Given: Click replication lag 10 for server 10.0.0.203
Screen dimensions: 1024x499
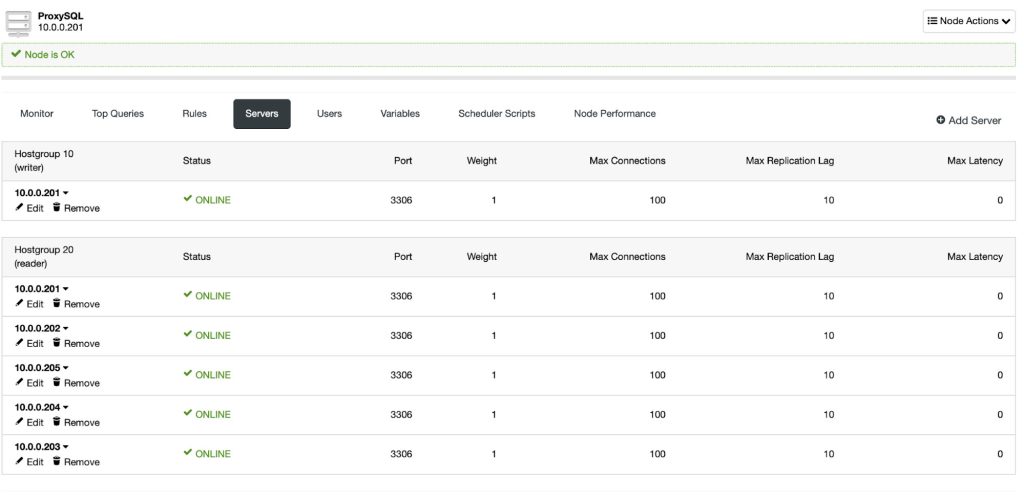Looking at the screenshot, I should [x=828, y=454].
